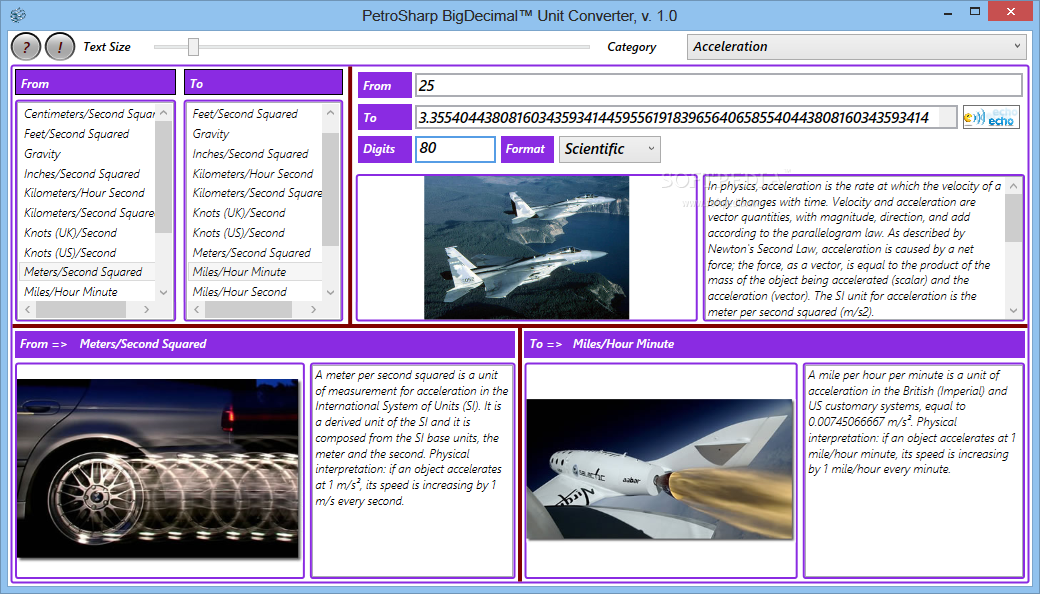This screenshot has width=1040, height=594.
Task: Click the Digits label
Action: (x=385, y=149)
